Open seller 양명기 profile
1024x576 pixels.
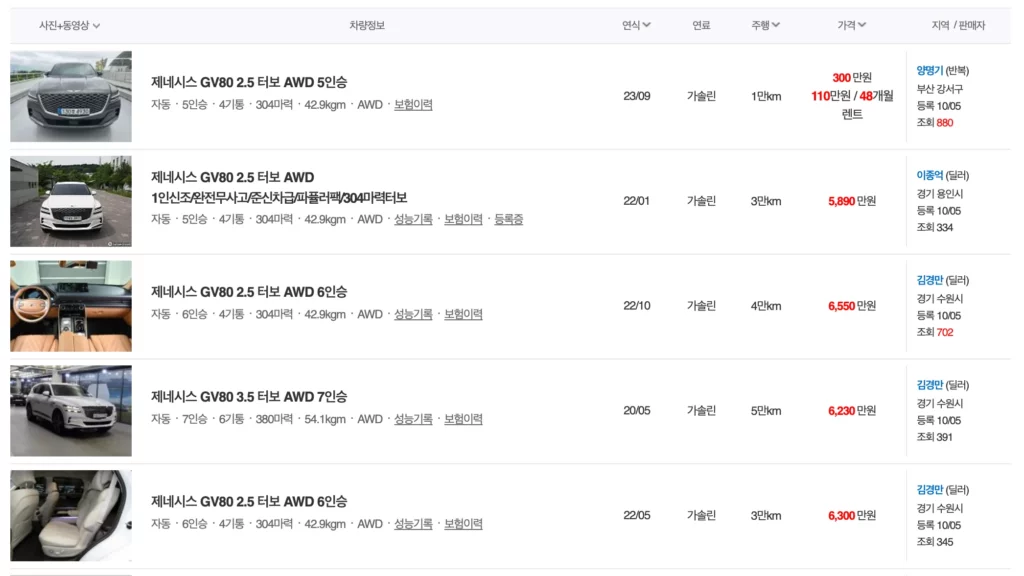930,71
